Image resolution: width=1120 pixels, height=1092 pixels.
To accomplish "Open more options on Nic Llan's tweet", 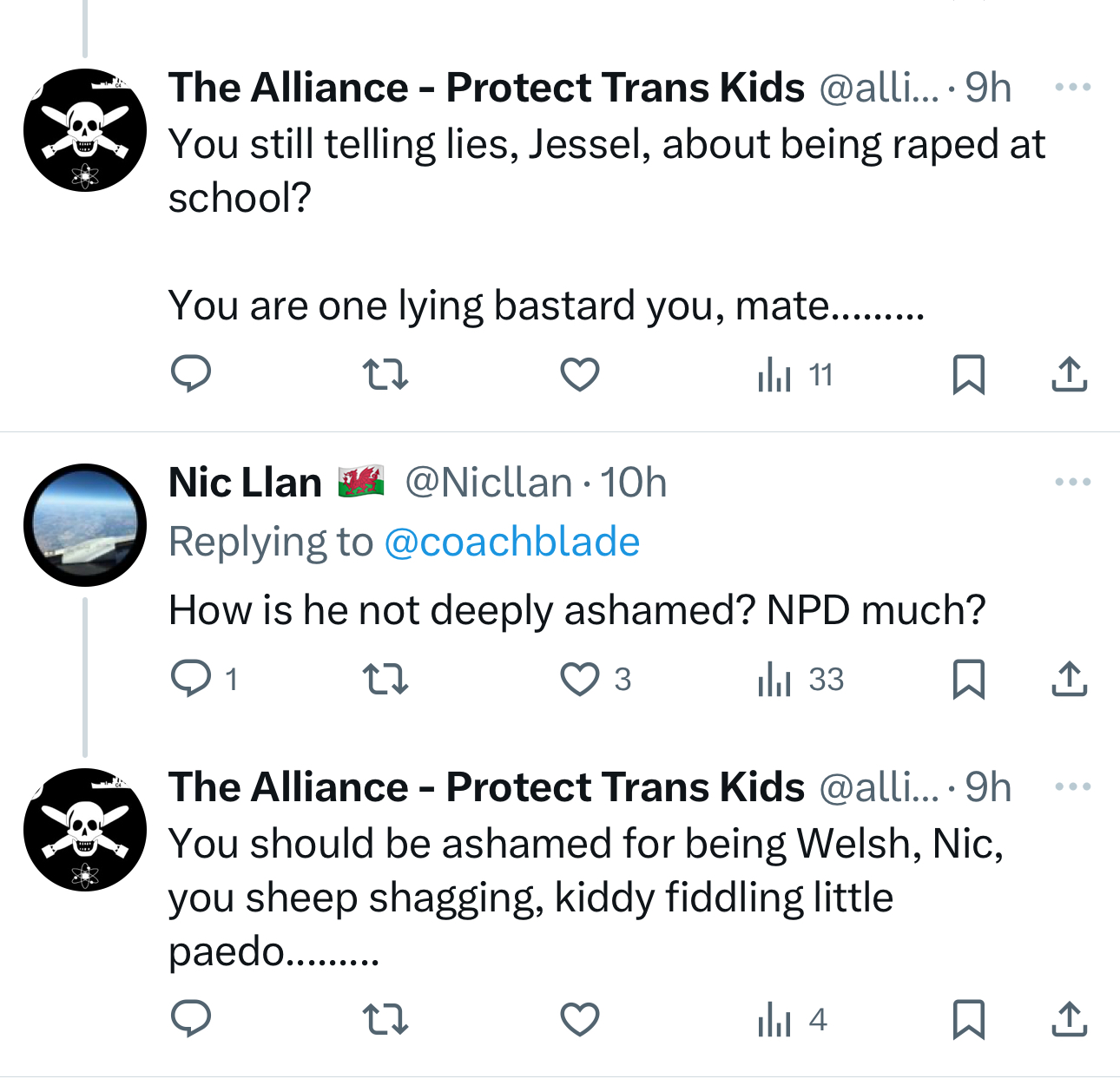I will click(x=1072, y=483).
